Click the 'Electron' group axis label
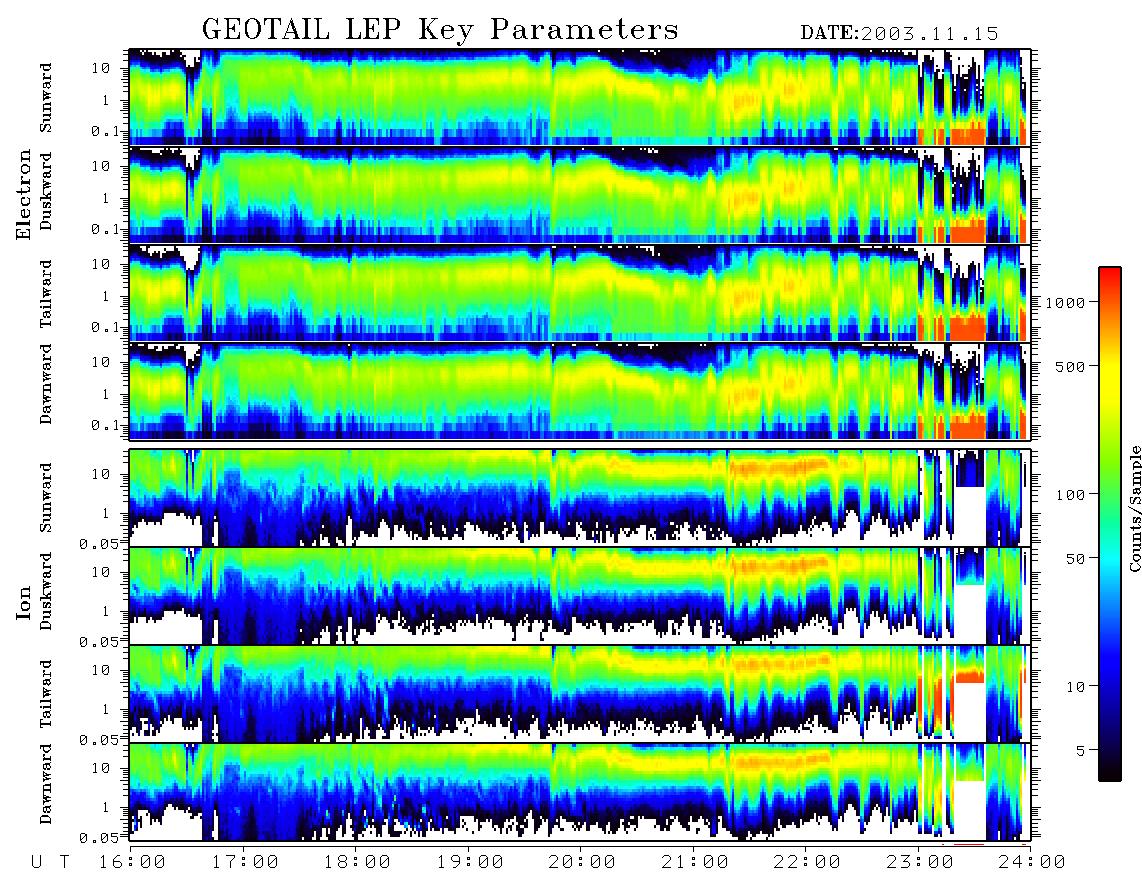This screenshot has height=880, width=1142. point(23,195)
